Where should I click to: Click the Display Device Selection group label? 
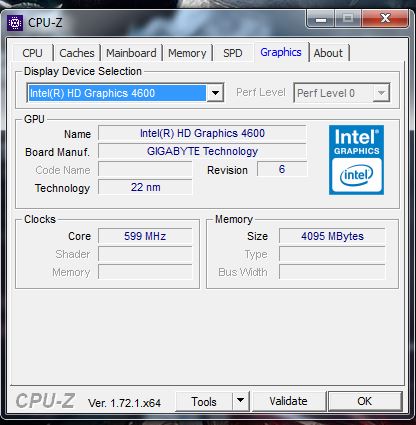click(83, 71)
